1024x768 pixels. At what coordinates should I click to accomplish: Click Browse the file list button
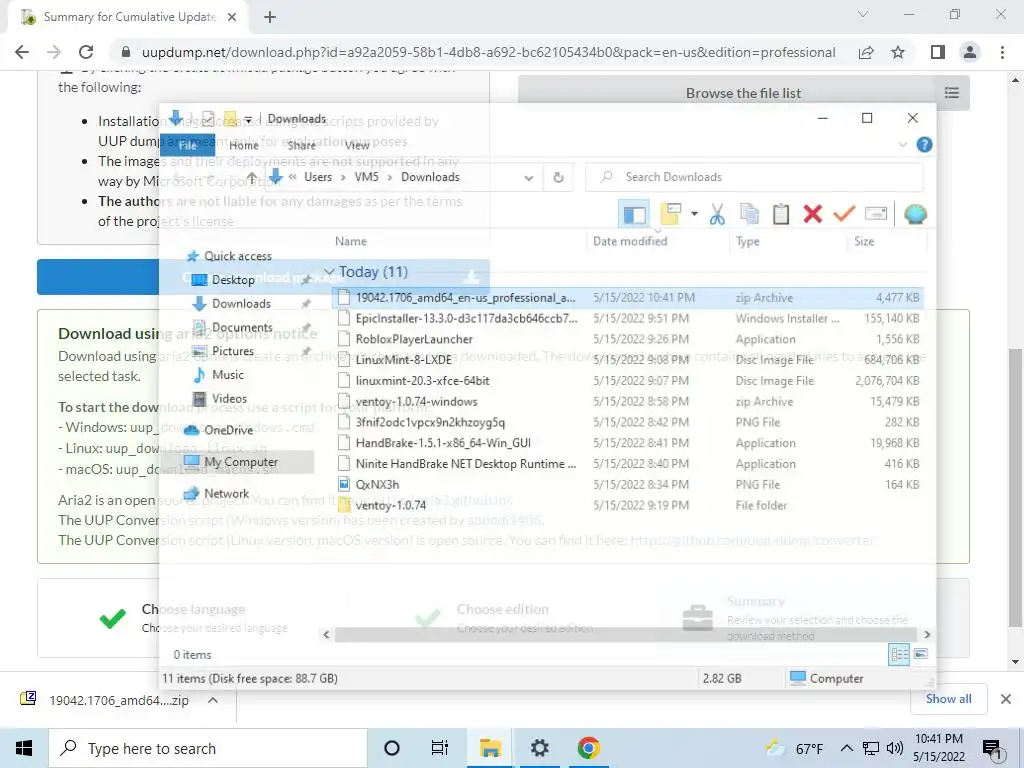point(743,93)
